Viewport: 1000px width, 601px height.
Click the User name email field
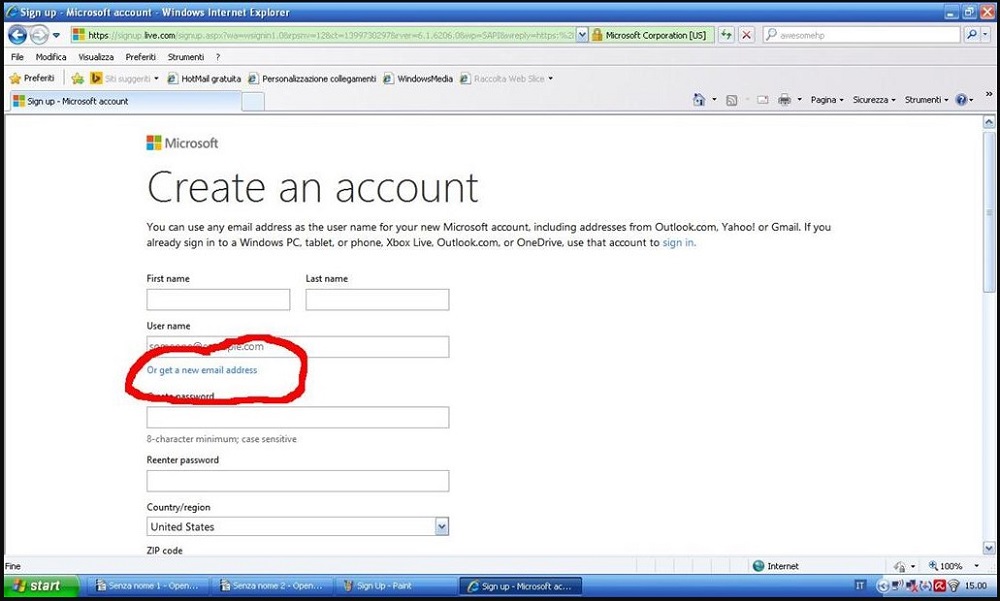coord(298,347)
